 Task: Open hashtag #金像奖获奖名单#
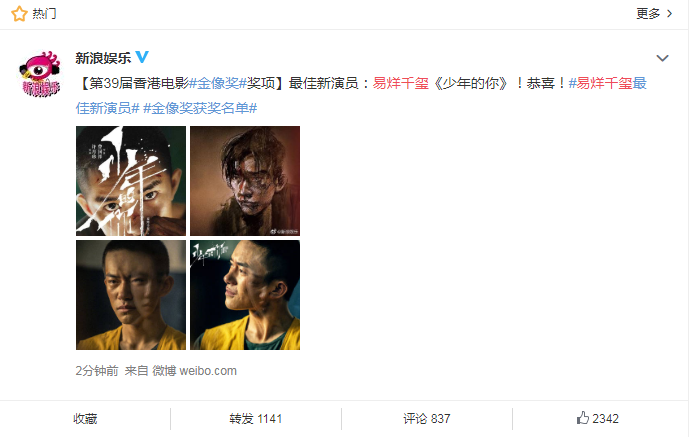pyautogui.click(x=200, y=108)
